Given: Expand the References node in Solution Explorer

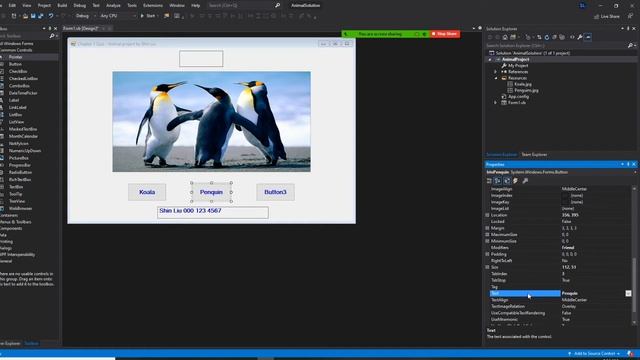Looking at the screenshot, I should pos(496,72).
